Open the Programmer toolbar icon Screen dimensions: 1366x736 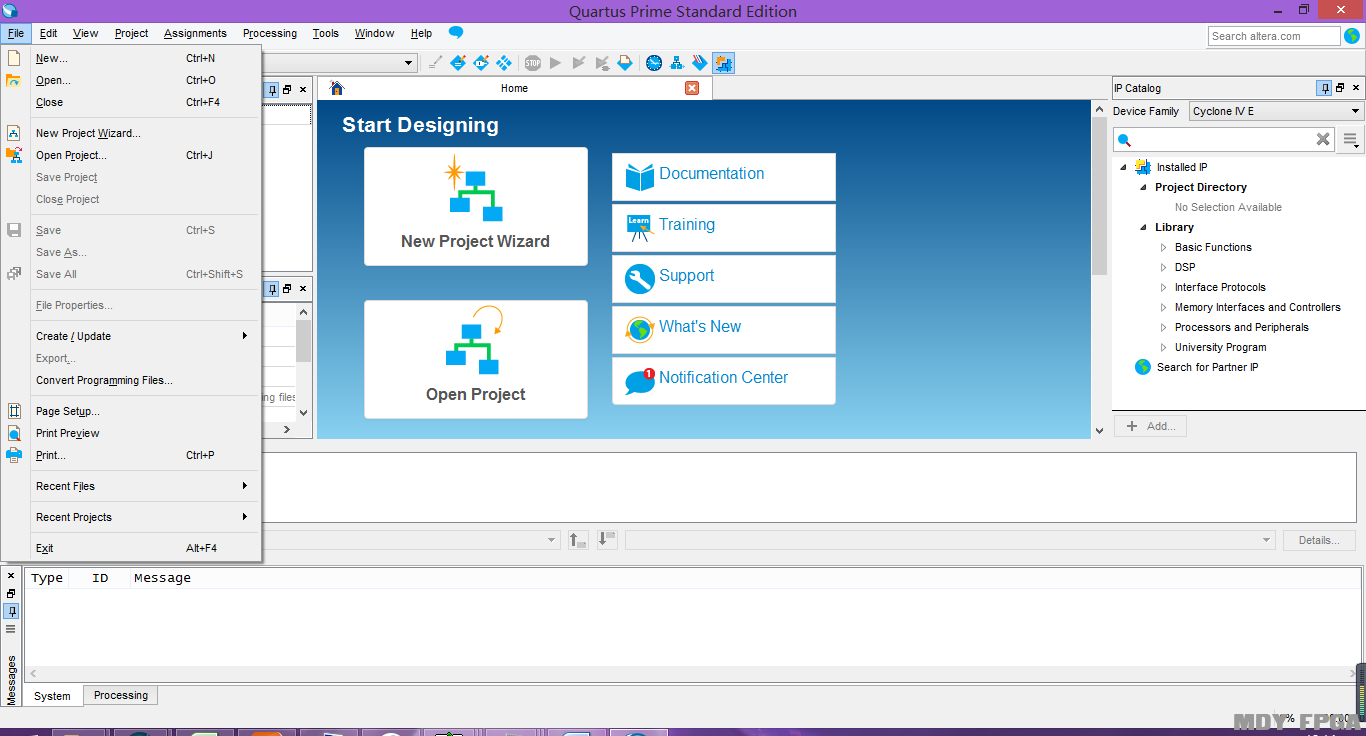click(700, 63)
